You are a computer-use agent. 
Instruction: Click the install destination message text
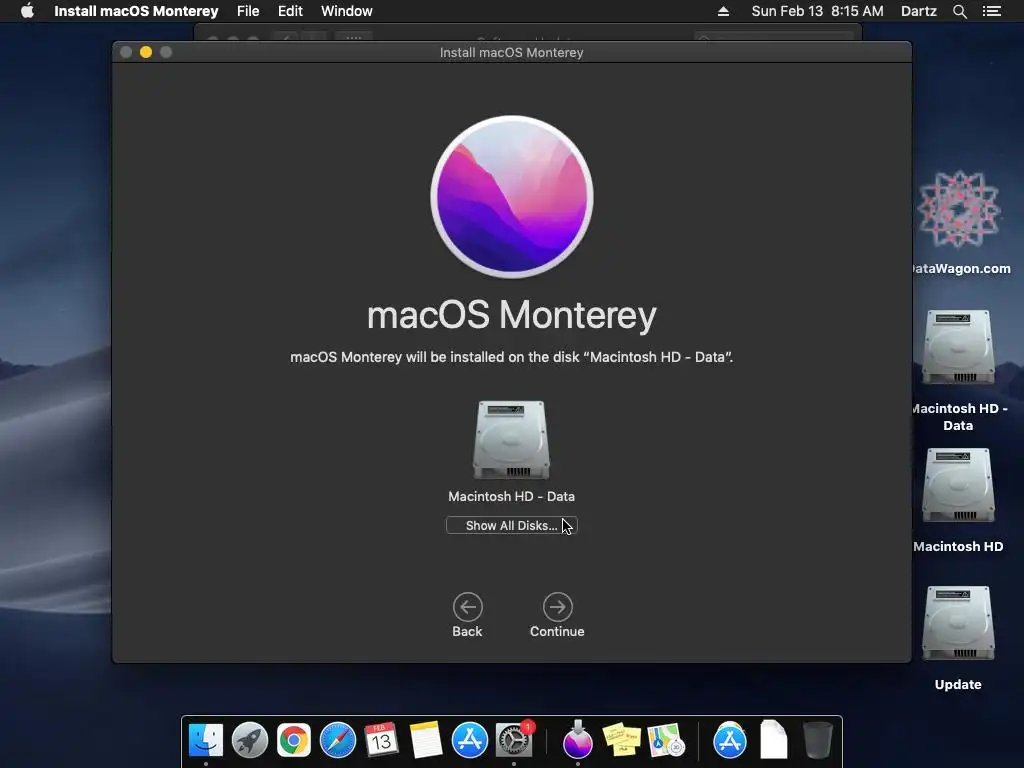click(511, 357)
